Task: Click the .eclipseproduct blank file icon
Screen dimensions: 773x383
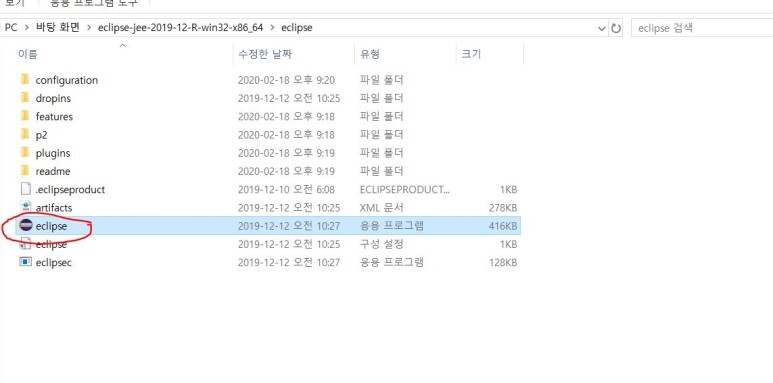Action: (26, 189)
